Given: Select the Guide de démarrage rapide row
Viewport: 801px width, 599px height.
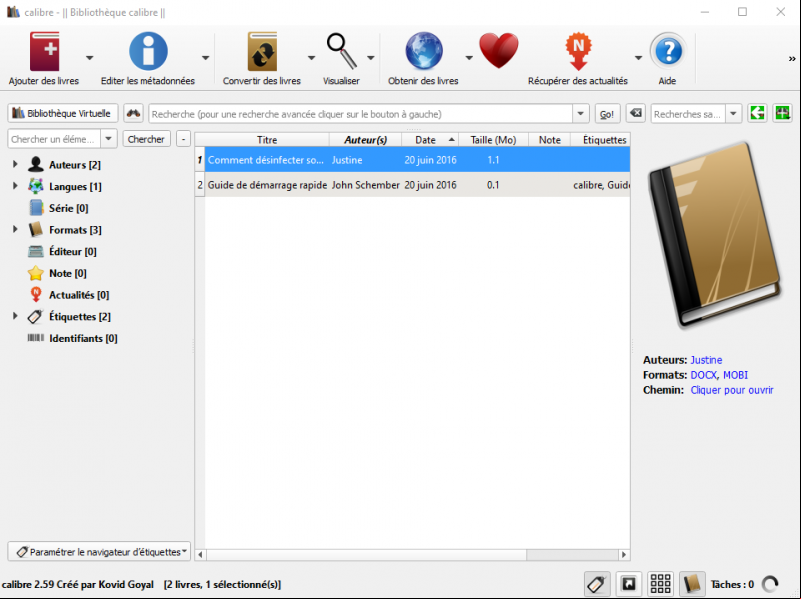Looking at the screenshot, I should coord(412,185).
